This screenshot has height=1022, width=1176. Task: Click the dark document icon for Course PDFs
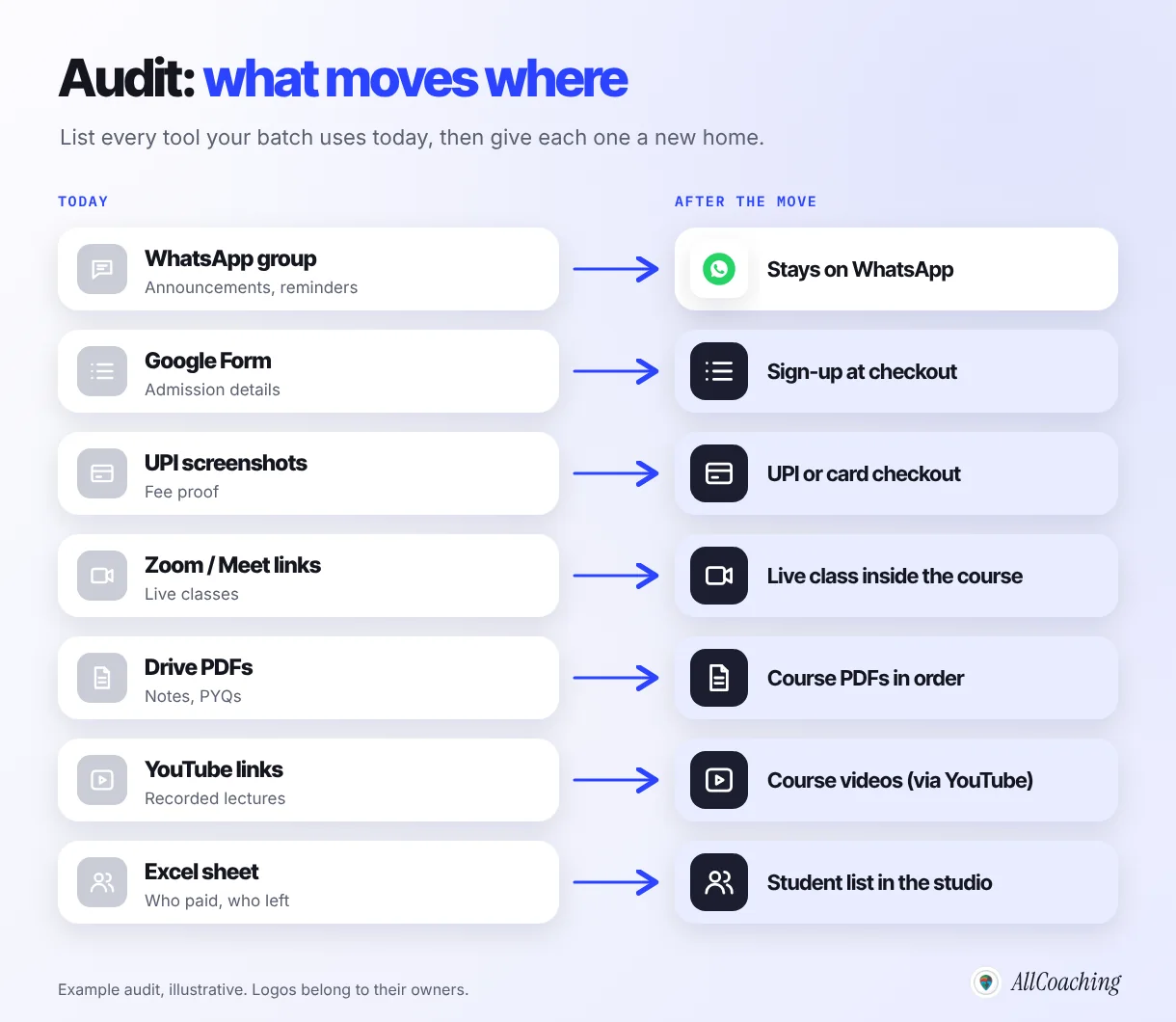coord(719,678)
